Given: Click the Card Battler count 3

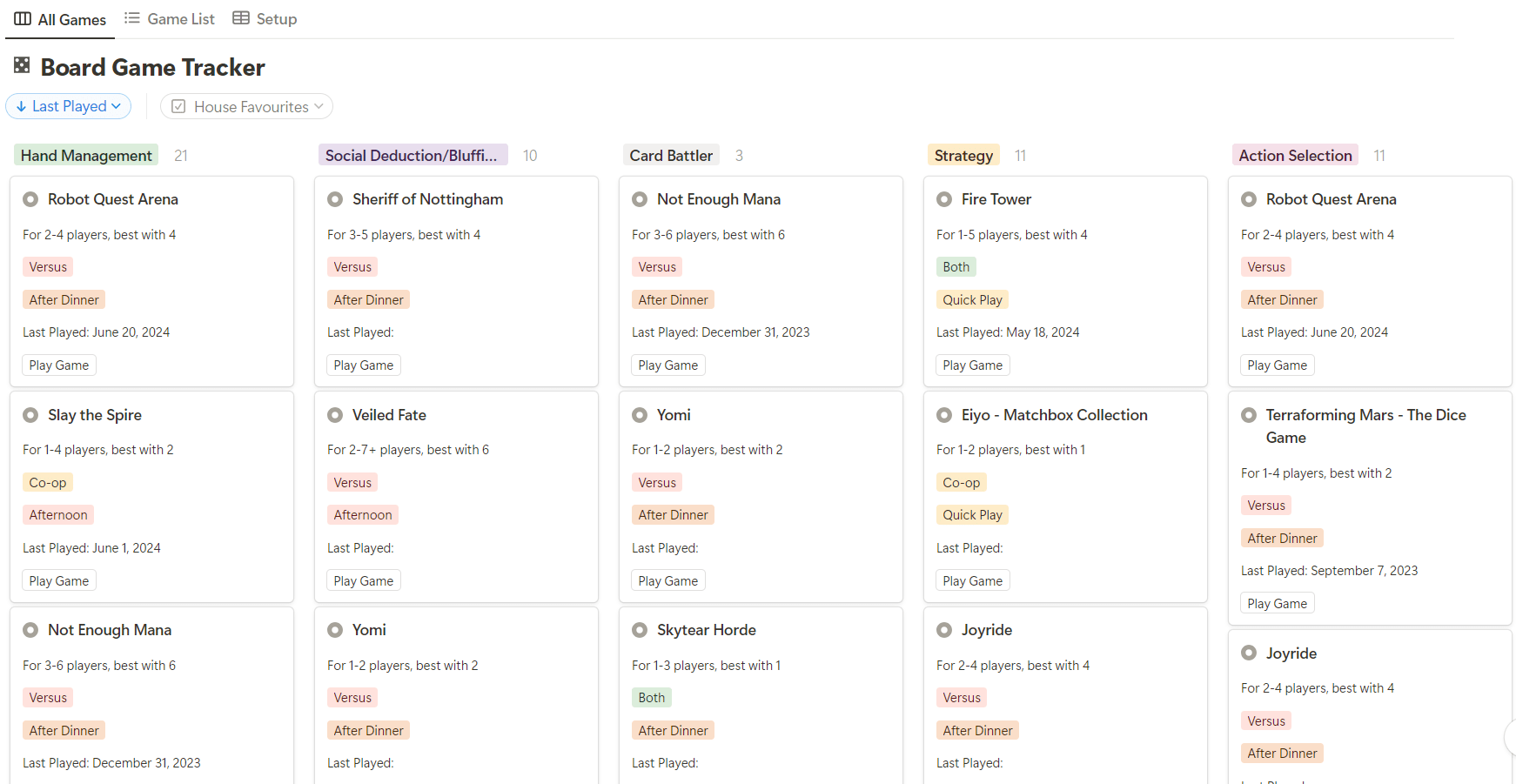Looking at the screenshot, I should (x=739, y=156).
